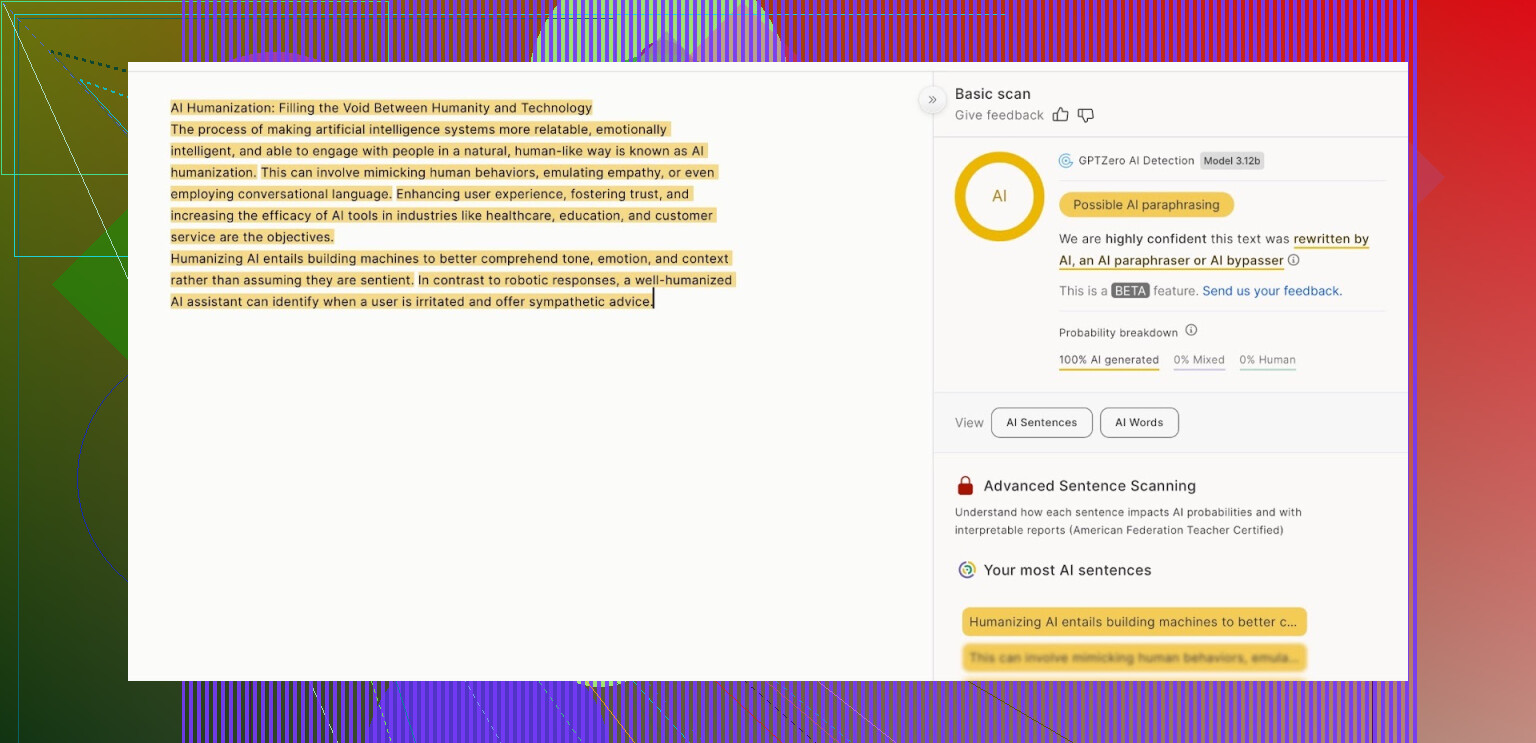Click the red lock icon for Advanced Sentence Scanning

pos(965,486)
